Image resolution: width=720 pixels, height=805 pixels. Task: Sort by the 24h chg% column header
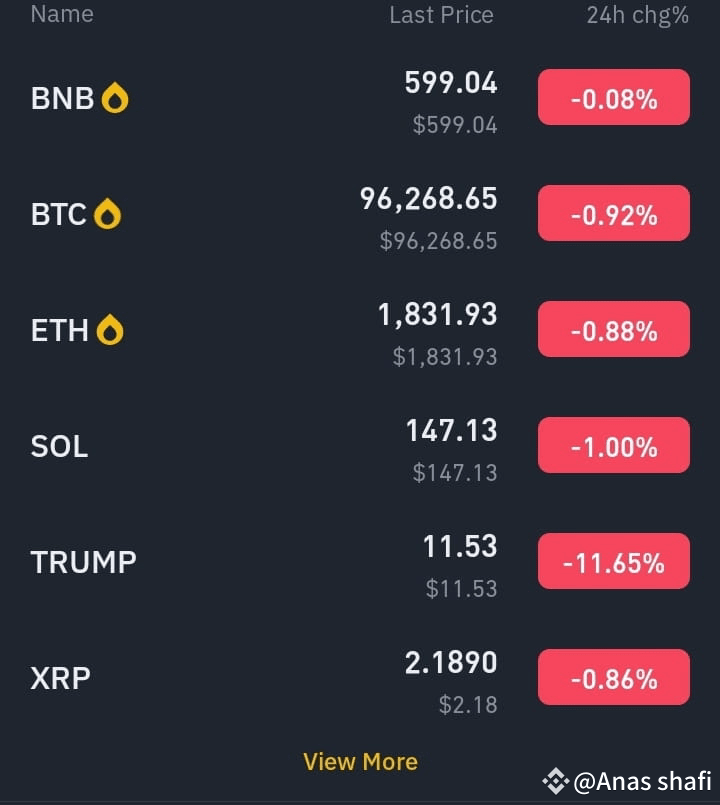(637, 15)
